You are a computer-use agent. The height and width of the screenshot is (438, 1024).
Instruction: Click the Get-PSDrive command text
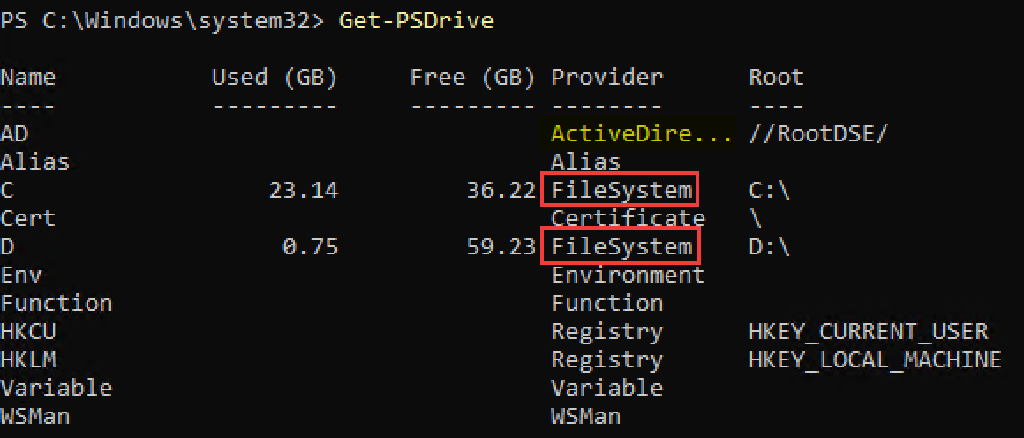click(x=416, y=20)
